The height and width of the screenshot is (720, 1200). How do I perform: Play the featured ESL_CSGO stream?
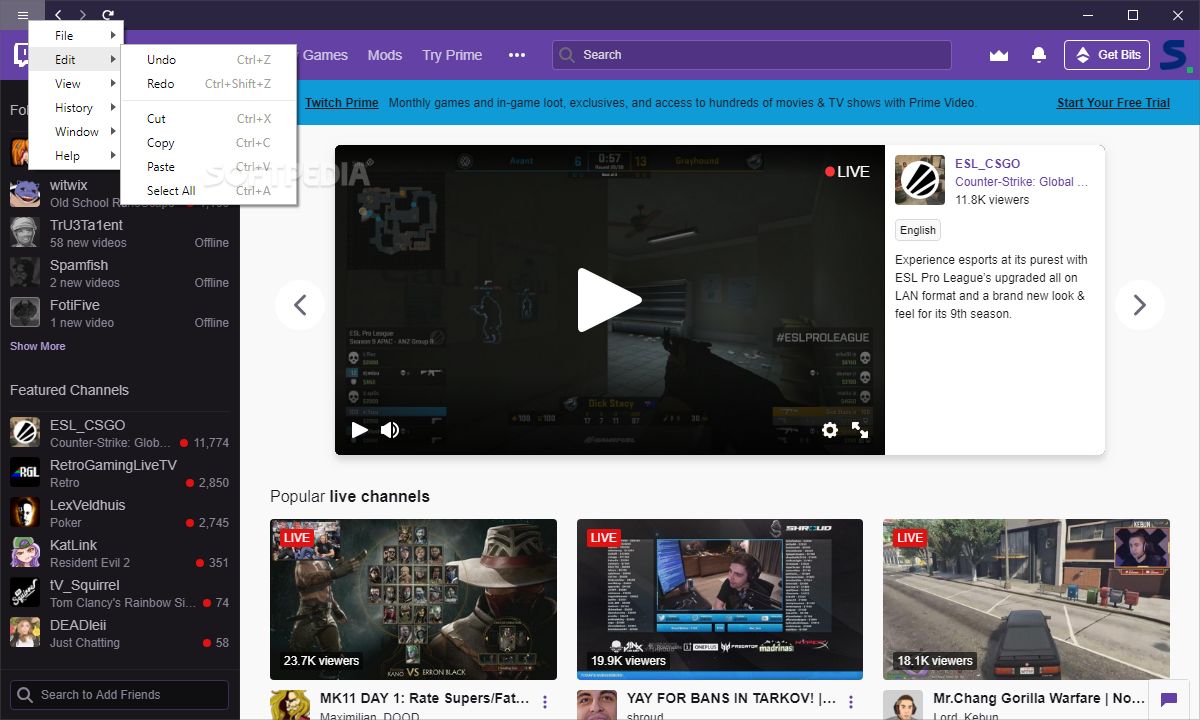[610, 300]
